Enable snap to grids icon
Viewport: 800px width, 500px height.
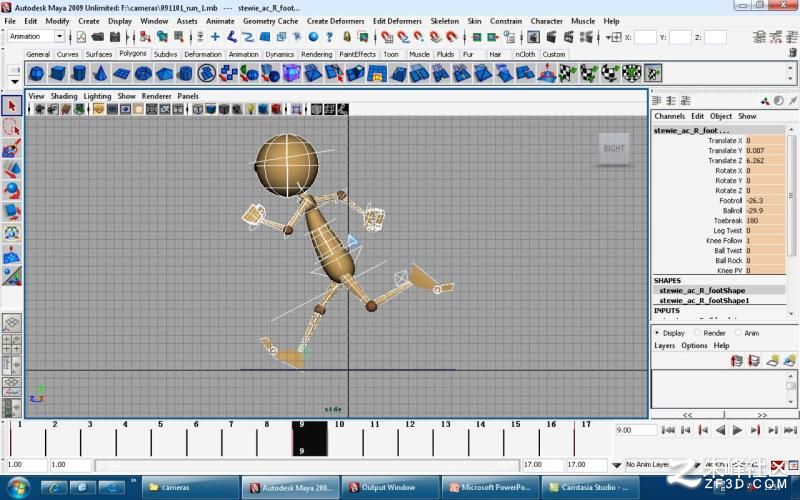click(x=387, y=37)
